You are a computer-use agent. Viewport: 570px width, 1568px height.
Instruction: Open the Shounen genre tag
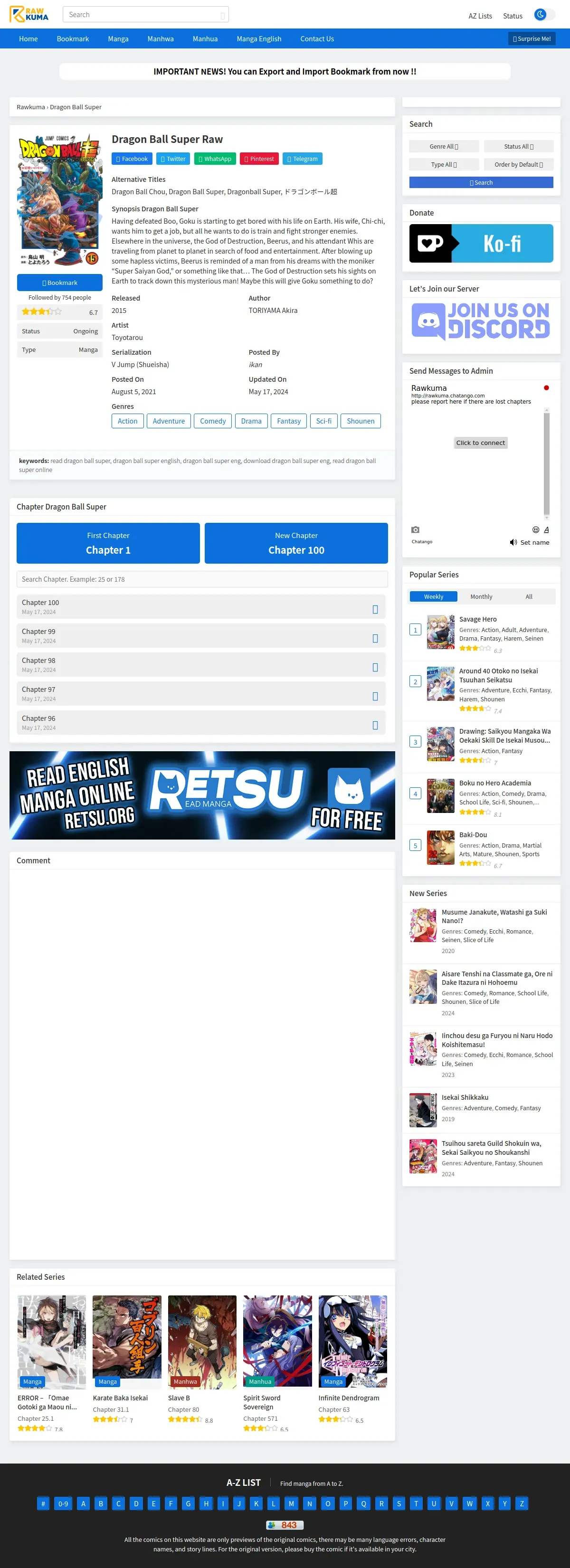click(x=361, y=421)
